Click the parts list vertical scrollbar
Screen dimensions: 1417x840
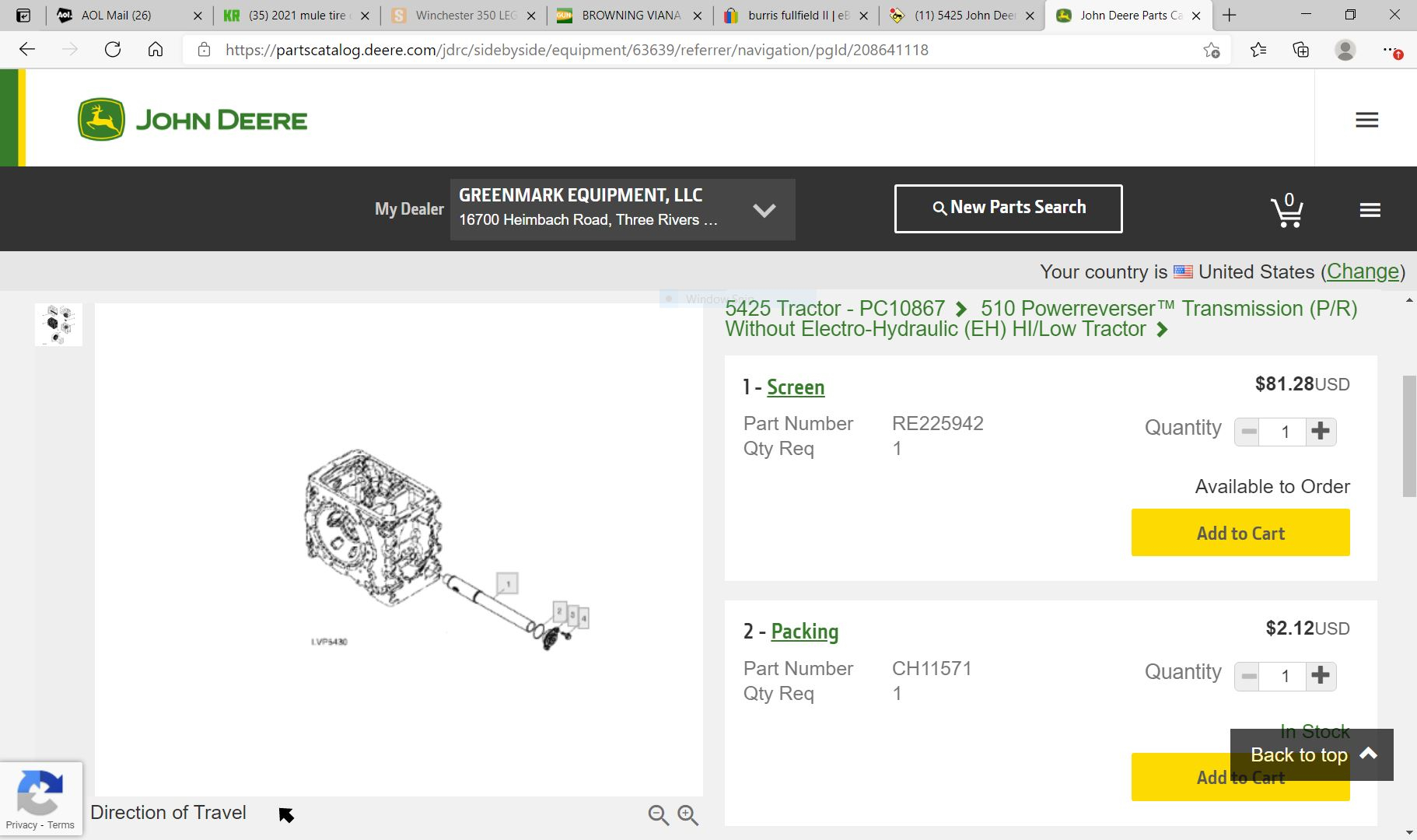coord(1409,436)
